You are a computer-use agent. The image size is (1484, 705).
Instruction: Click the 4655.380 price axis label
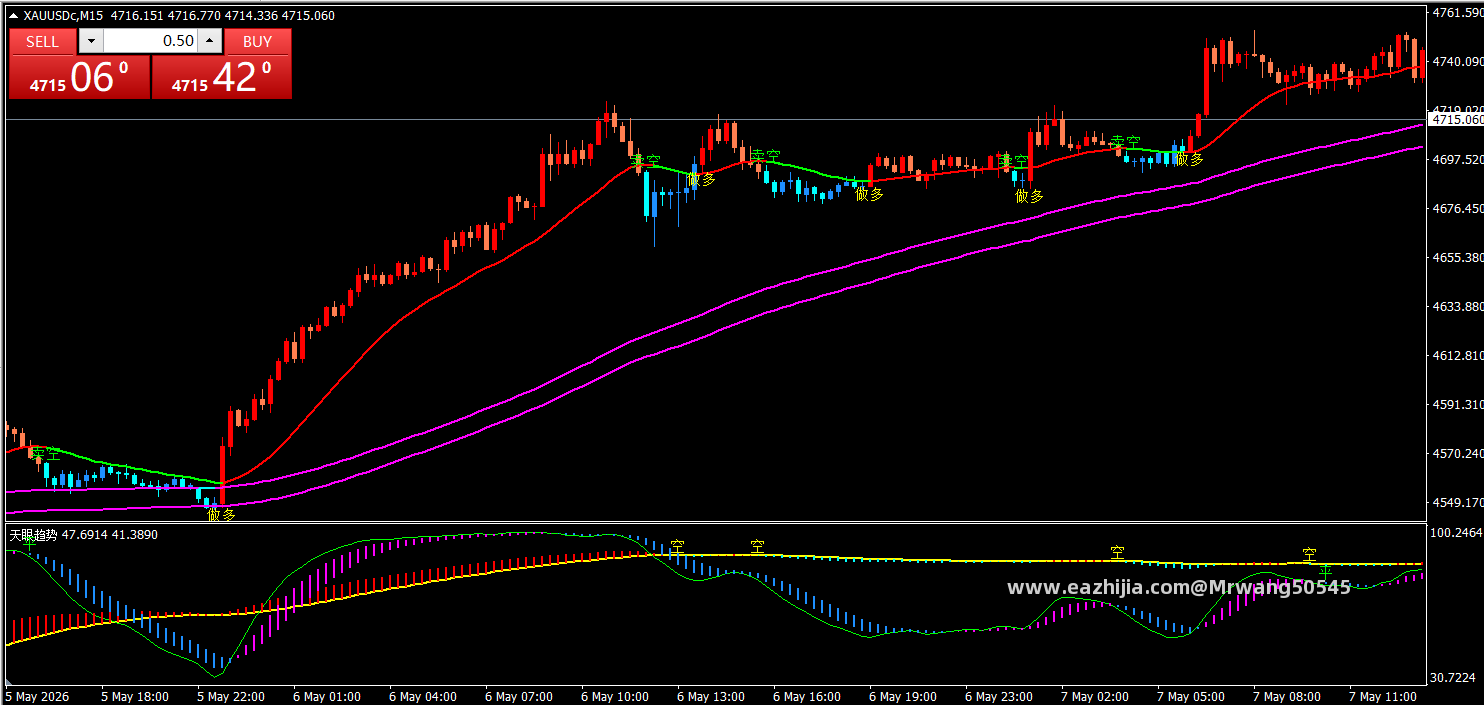(x=1458, y=258)
